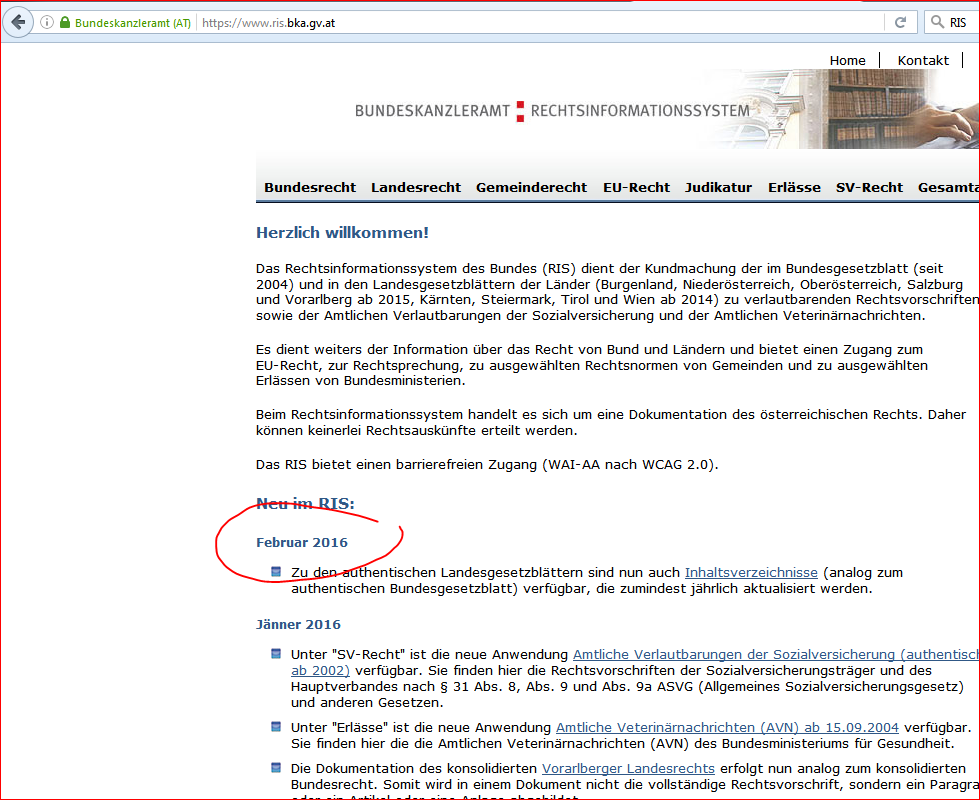
Task: Open the Judikatur menu item
Action: pyautogui.click(x=718, y=187)
